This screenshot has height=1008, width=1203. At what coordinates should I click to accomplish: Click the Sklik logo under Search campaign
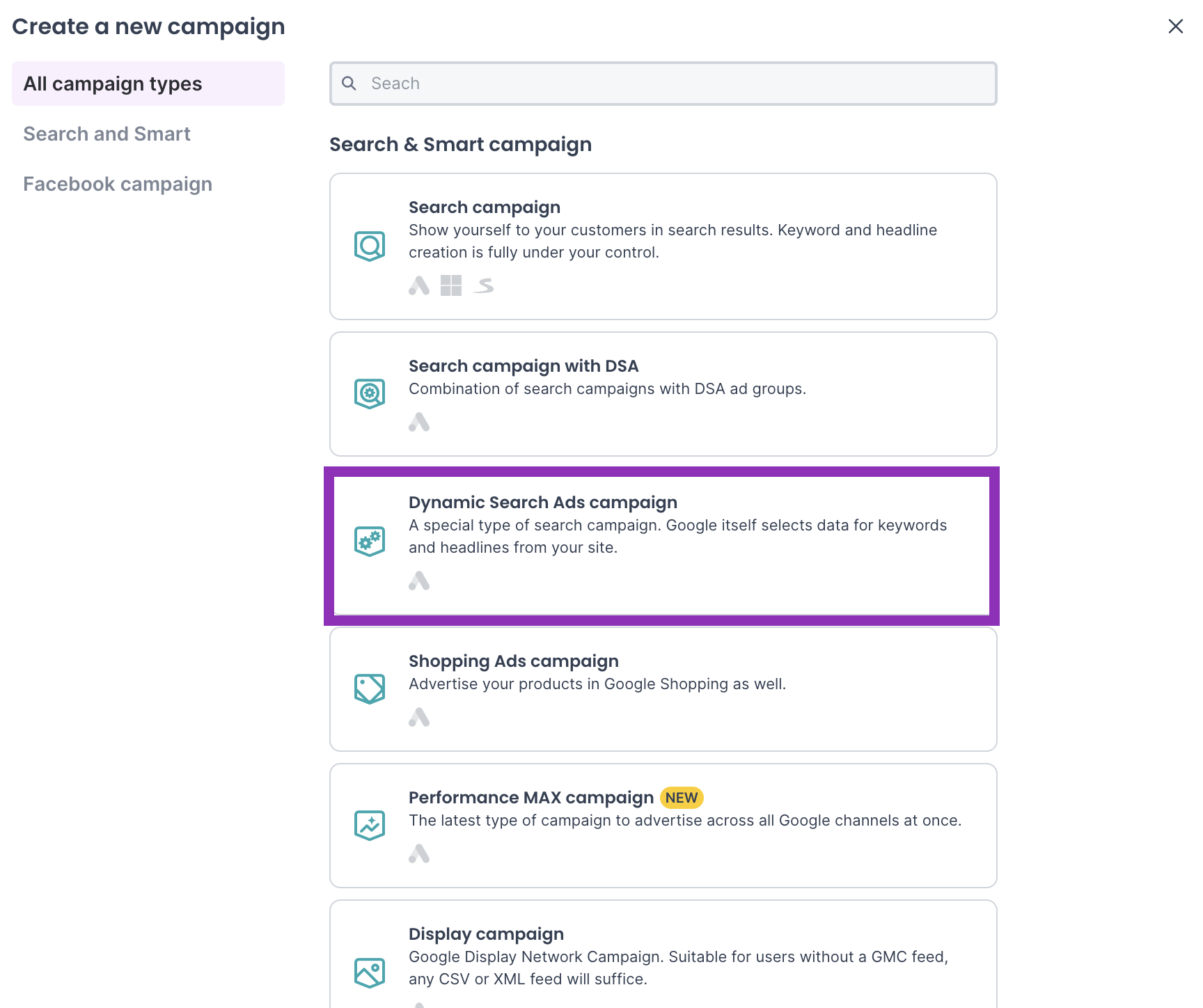tap(484, 285)
